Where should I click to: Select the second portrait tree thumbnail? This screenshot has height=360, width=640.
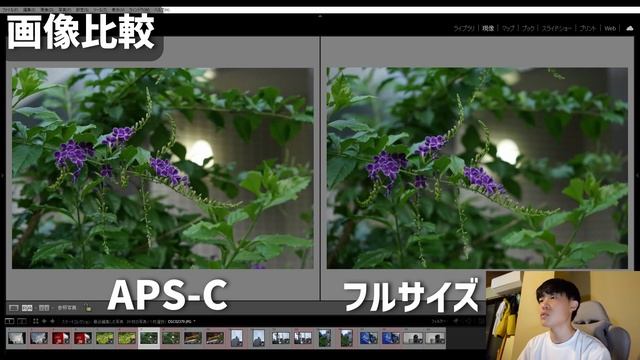[x=347, y=338]
